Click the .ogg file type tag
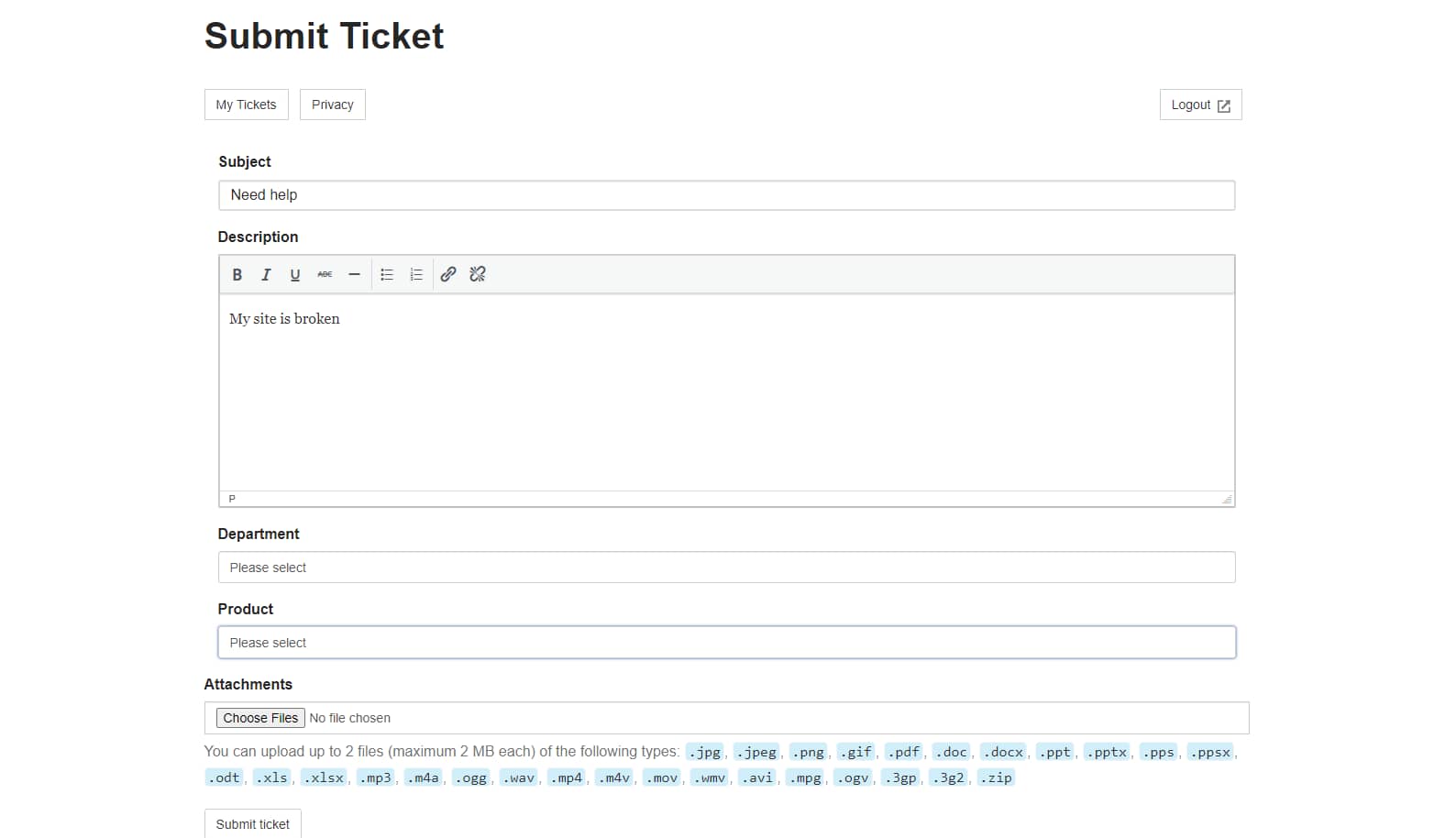 click(471, 777)
